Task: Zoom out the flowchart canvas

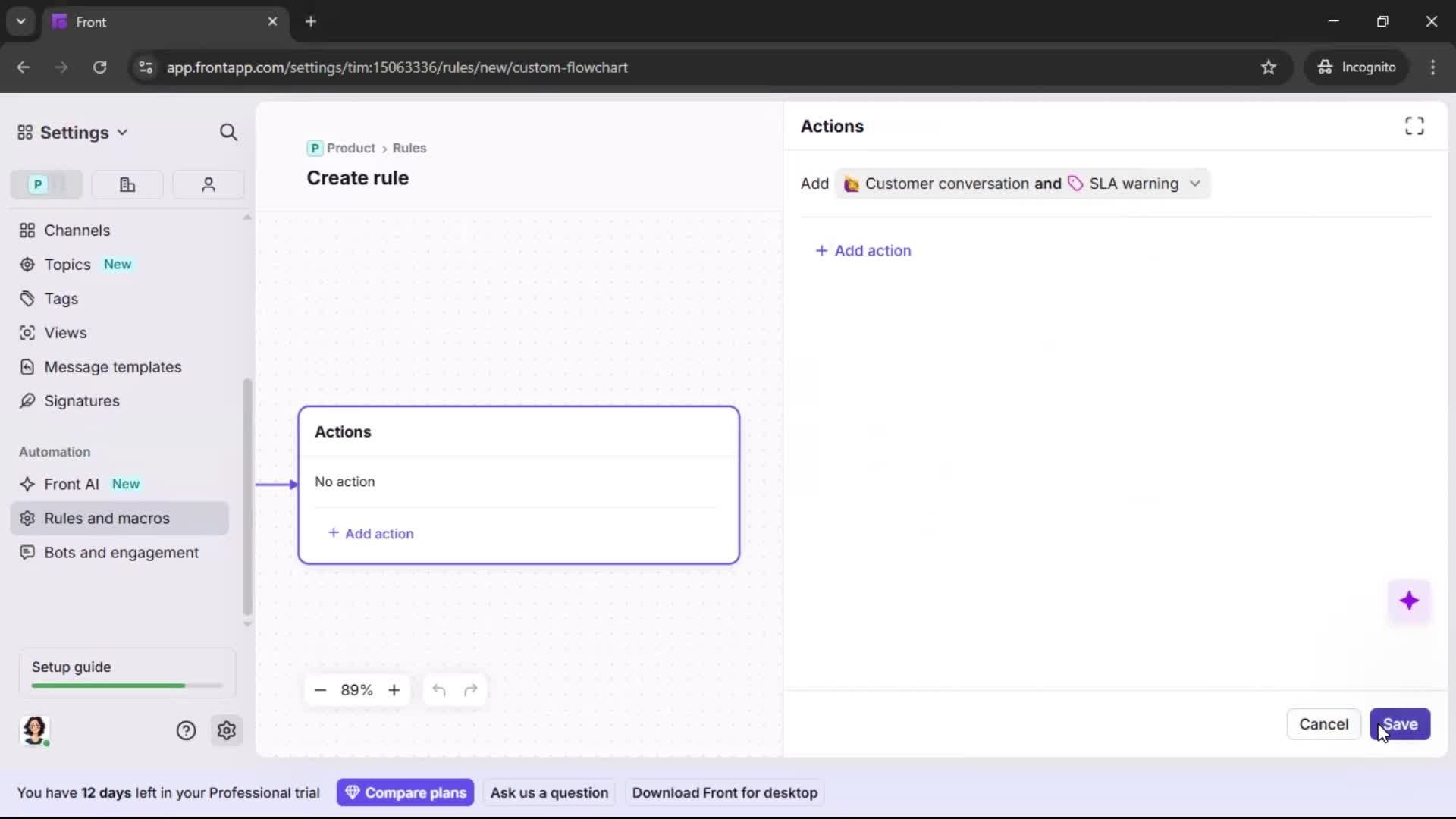Action: [320, 690]
